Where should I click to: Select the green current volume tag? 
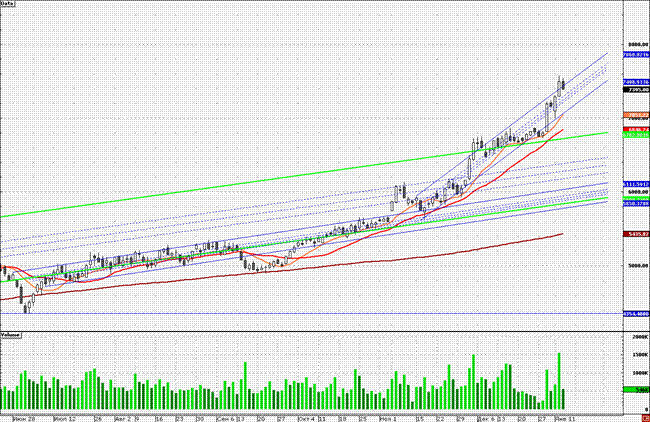(636, 390)
